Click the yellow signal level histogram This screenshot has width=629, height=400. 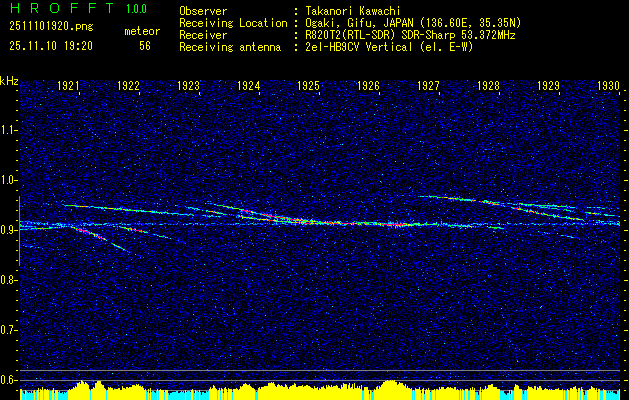320,390
